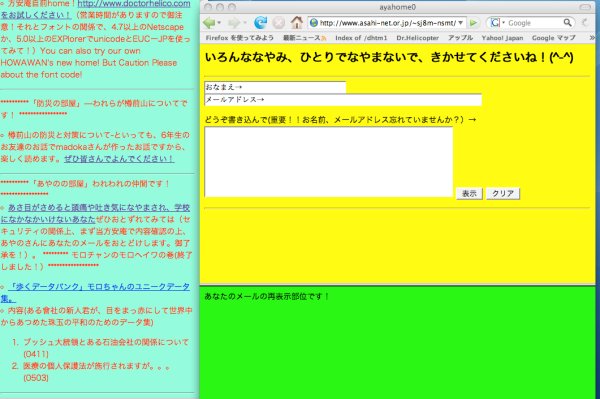Click the Forward arrow button
Viewport: 600px width, 399px height.
tap(233, 23)
